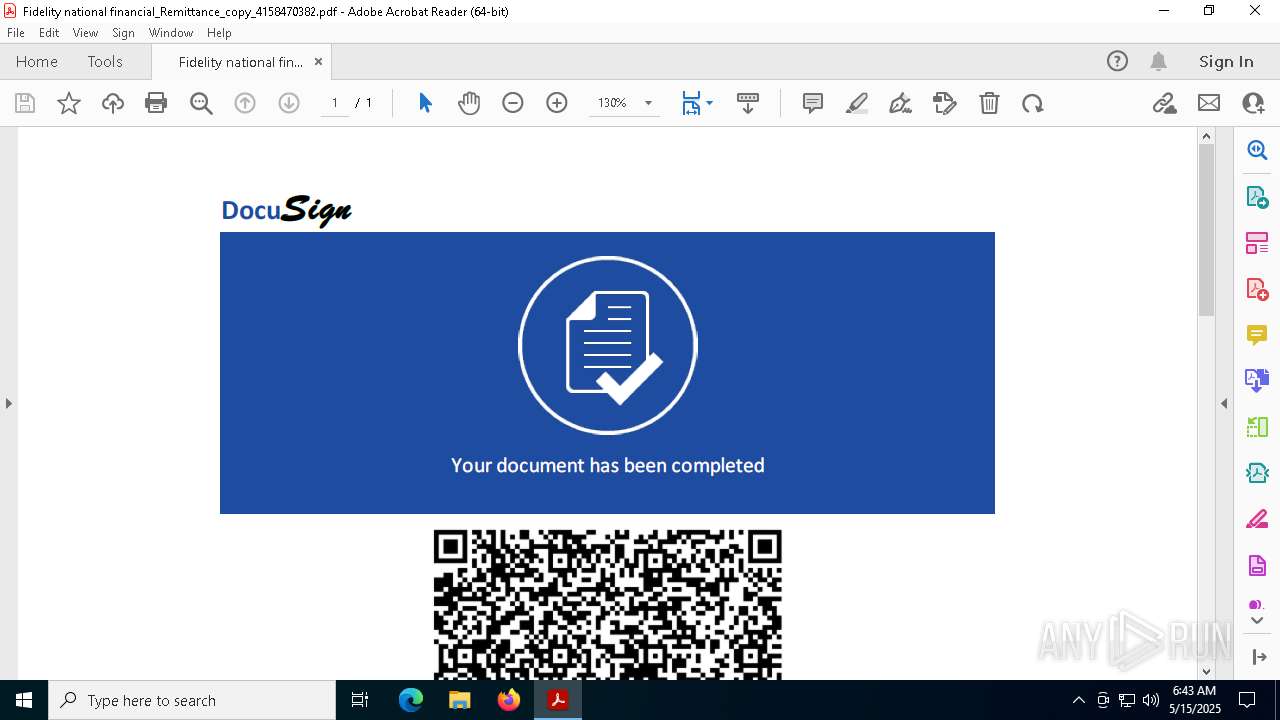Open Comment tool in right pane
The image size is (1280, 720).
pos(1257,335)
